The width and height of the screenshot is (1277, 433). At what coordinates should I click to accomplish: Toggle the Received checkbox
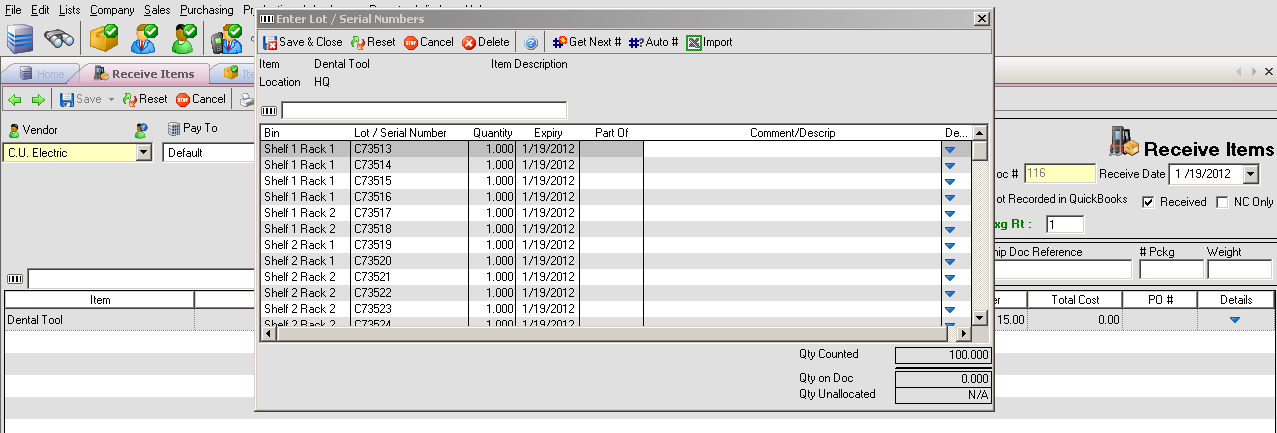click(1148, 202)
